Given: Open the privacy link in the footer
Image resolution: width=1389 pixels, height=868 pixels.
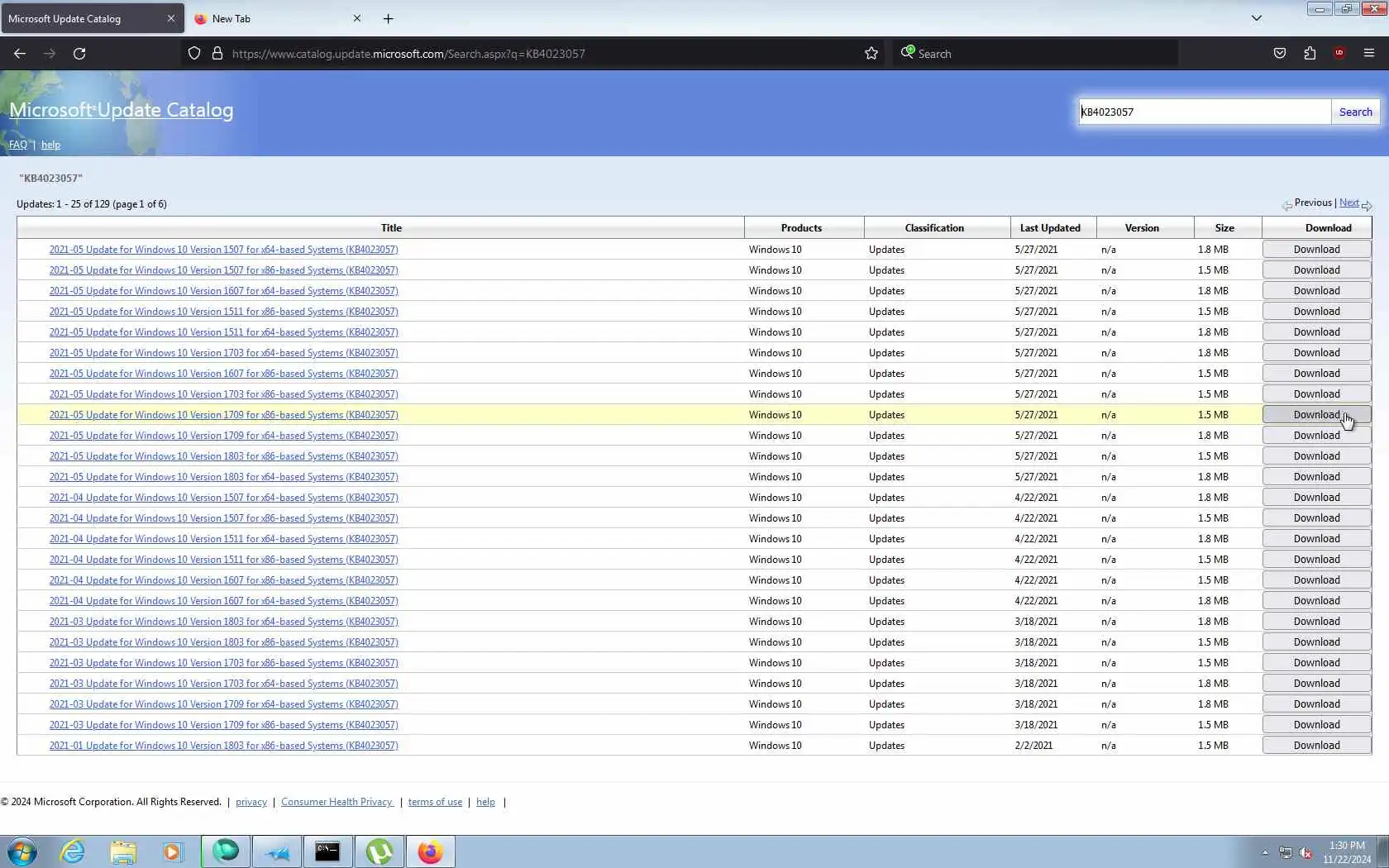Looking at the screenshot, I should [x=251, y=802].
